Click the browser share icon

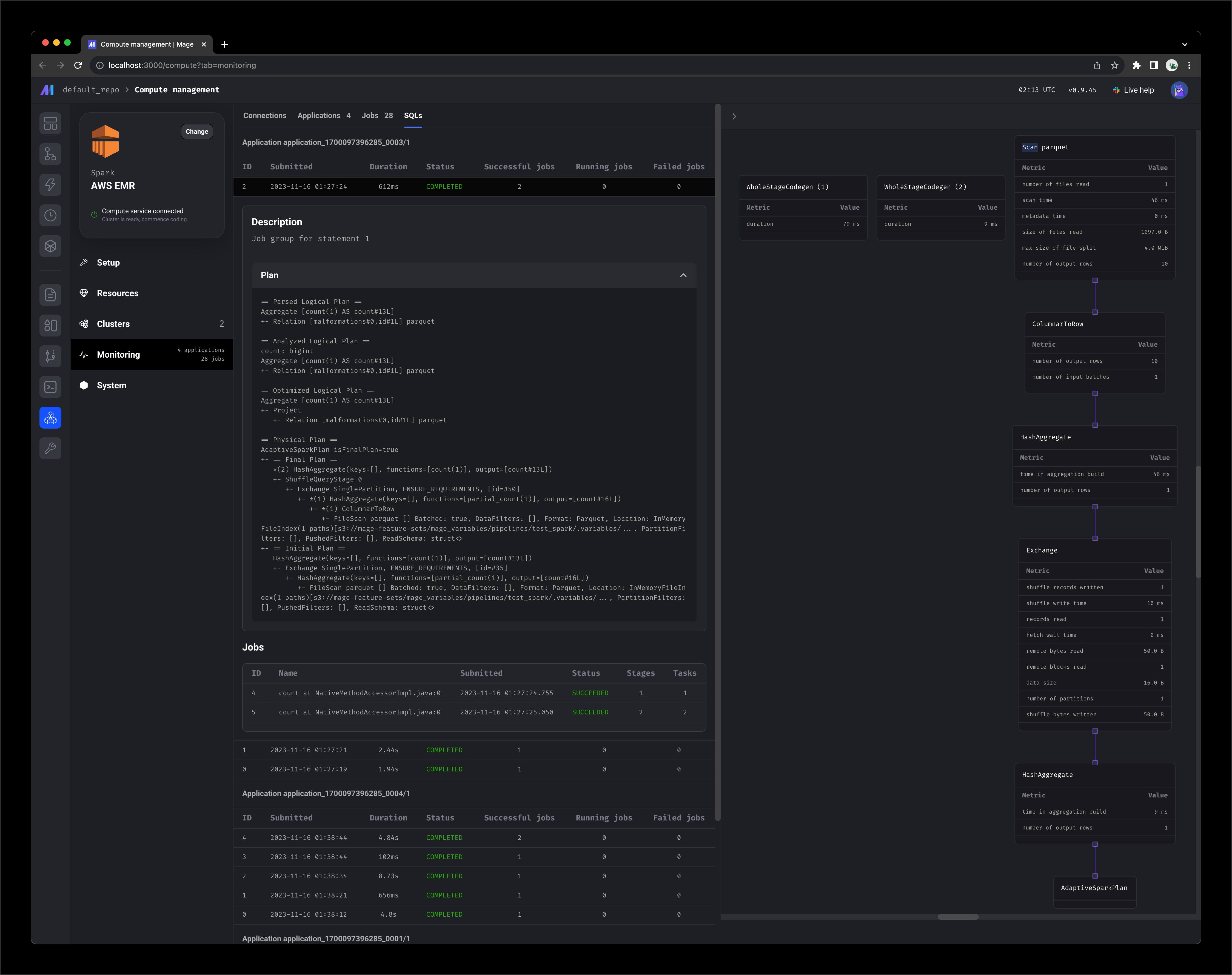[x=1097, y=66]
